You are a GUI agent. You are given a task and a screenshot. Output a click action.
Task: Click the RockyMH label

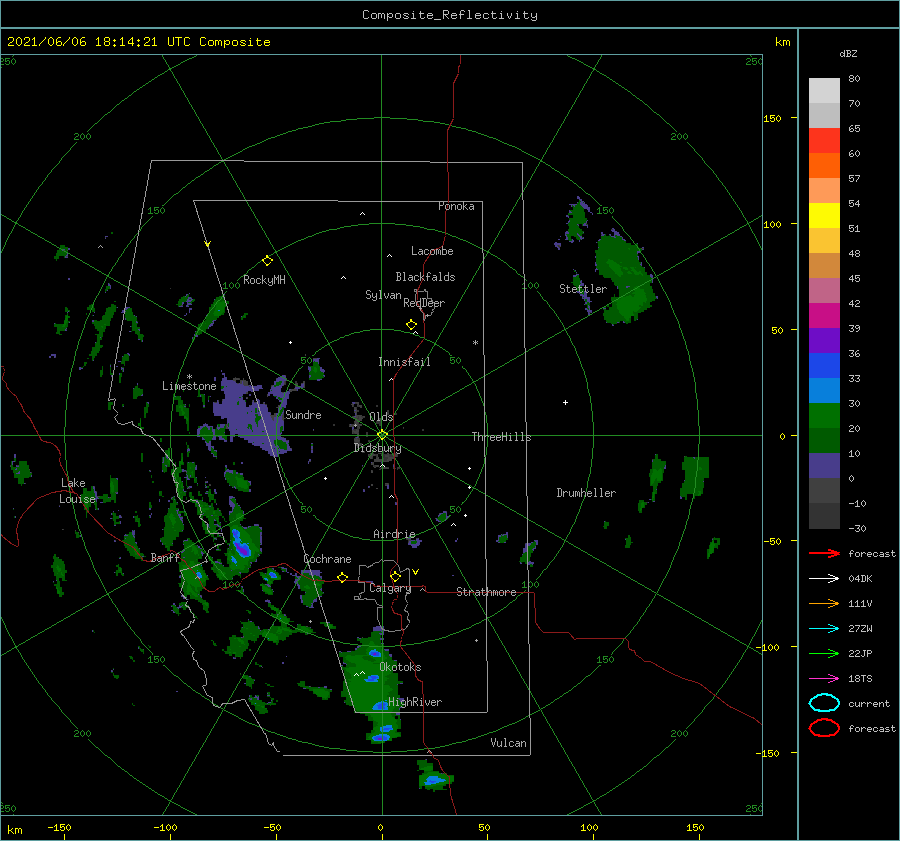[x=264, y=280]
